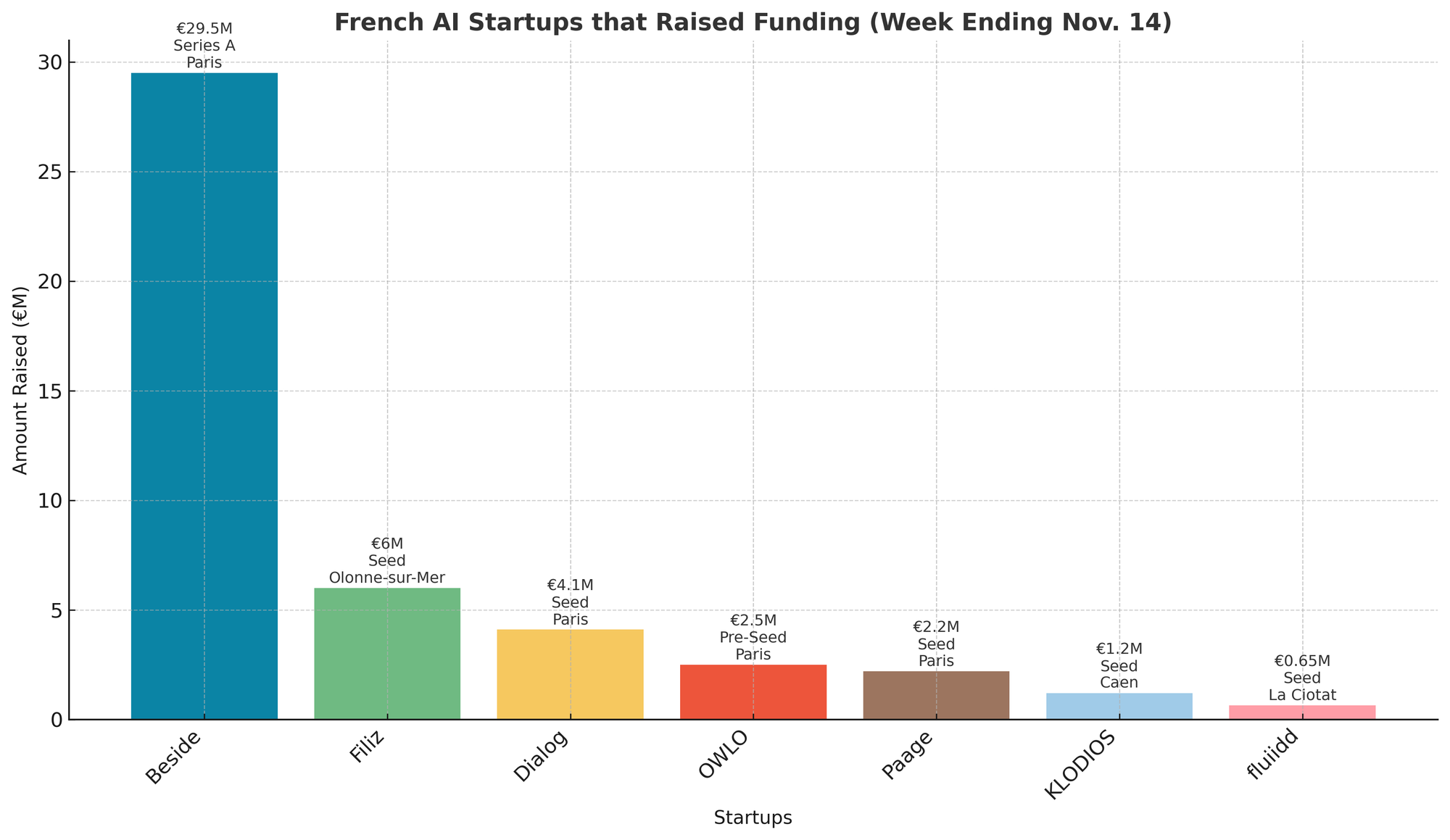
Task: Select the brown Paage bar
Action: (x=936, y=694)
